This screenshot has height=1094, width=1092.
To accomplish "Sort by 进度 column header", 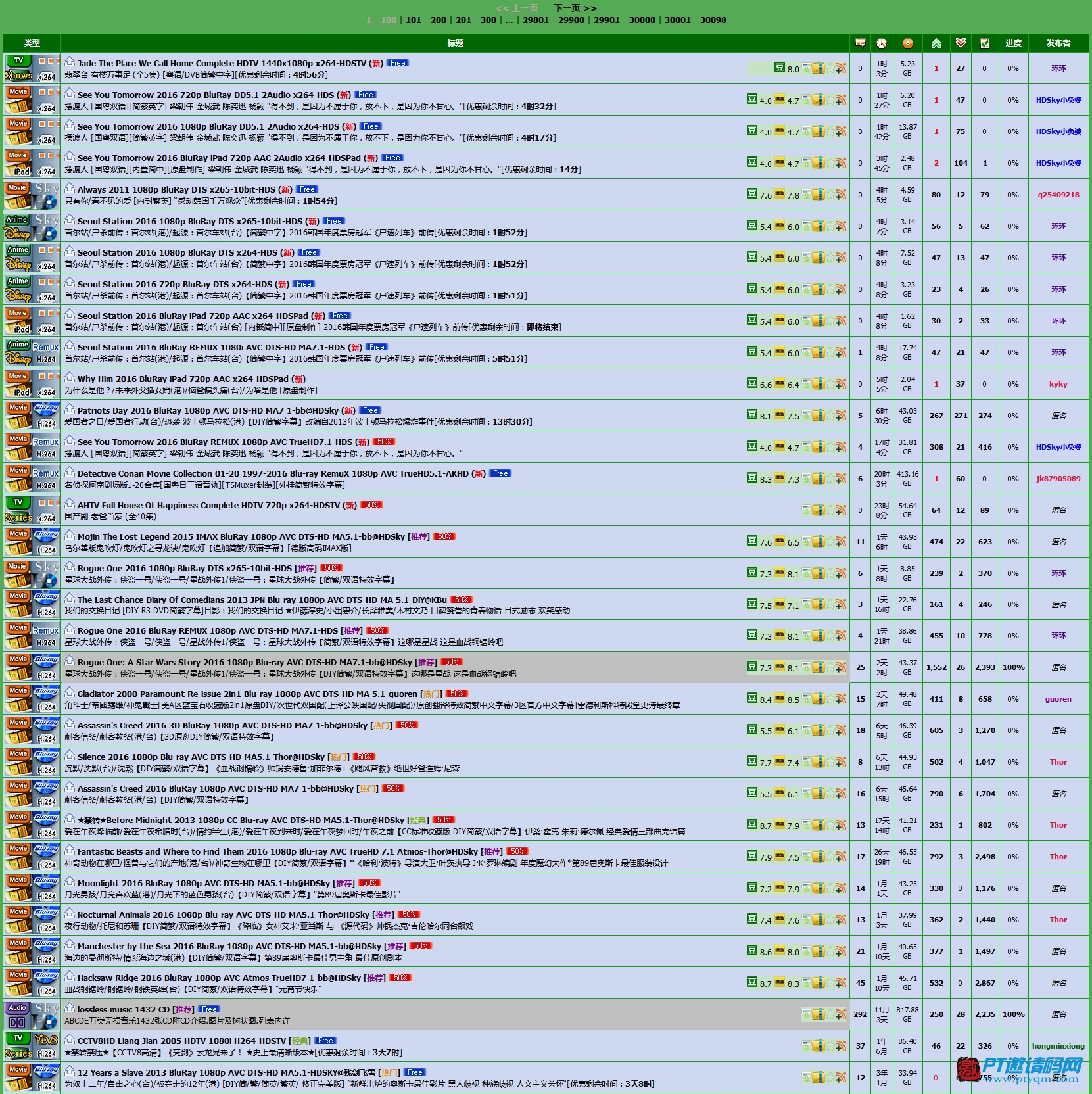I will coord(1013,43).
